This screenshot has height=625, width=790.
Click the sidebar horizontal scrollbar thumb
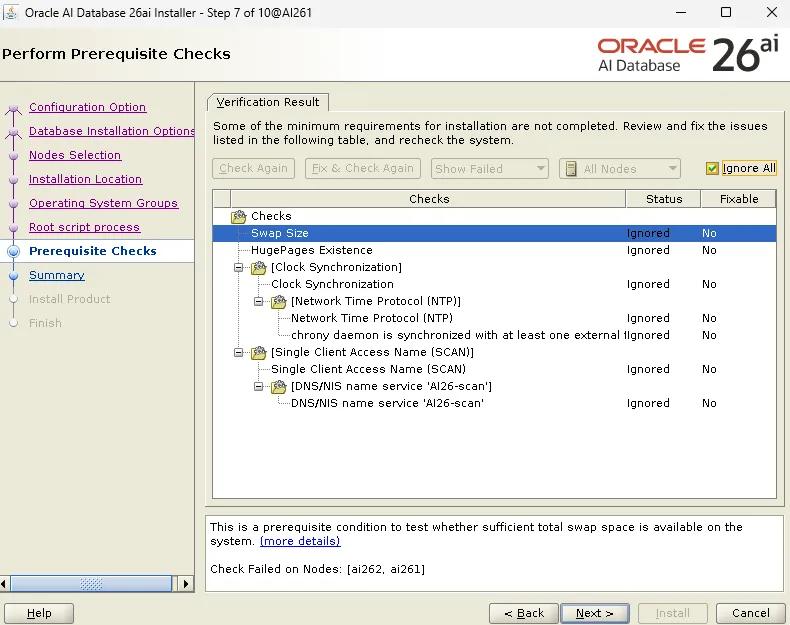pyautogui.click(x=91, y=584)
